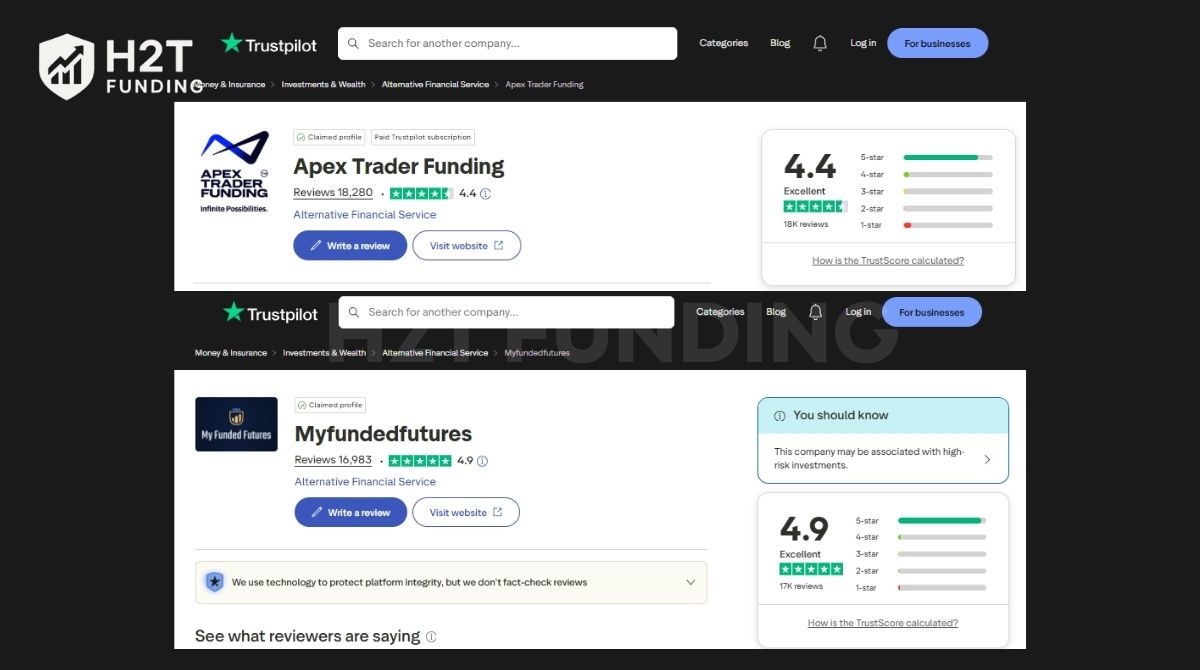Open the Blog section
This screenshot has width=1200, height=670.
780,43
